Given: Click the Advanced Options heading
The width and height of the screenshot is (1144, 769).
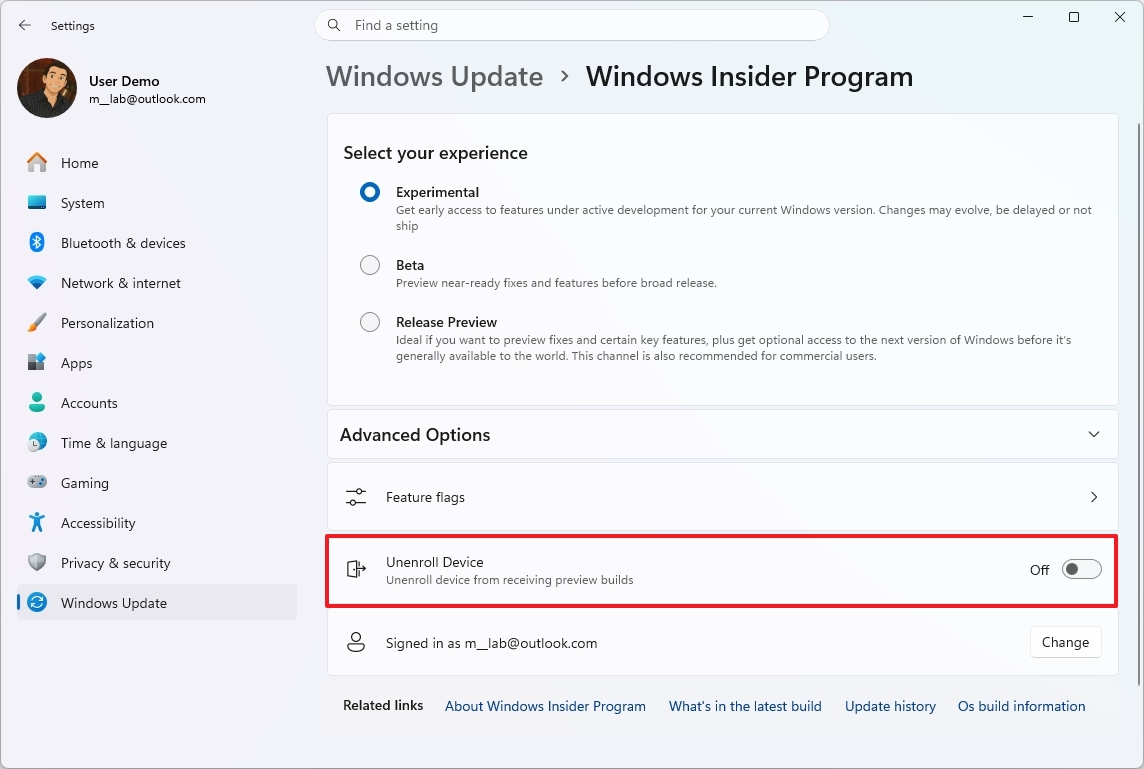Looking at the screenshot, I should [x=415, y=435].
